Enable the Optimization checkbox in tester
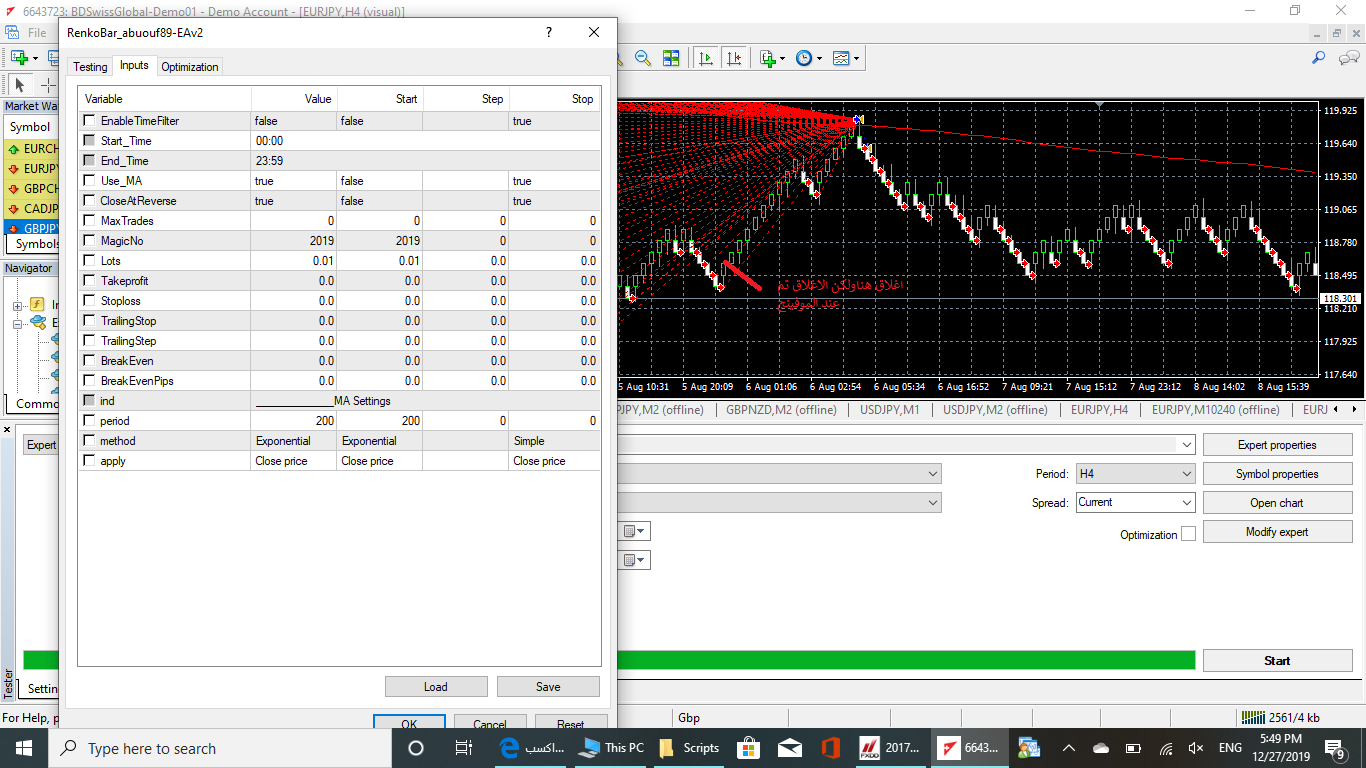This screenshot has height=768, width=1366. point(1188,534)
